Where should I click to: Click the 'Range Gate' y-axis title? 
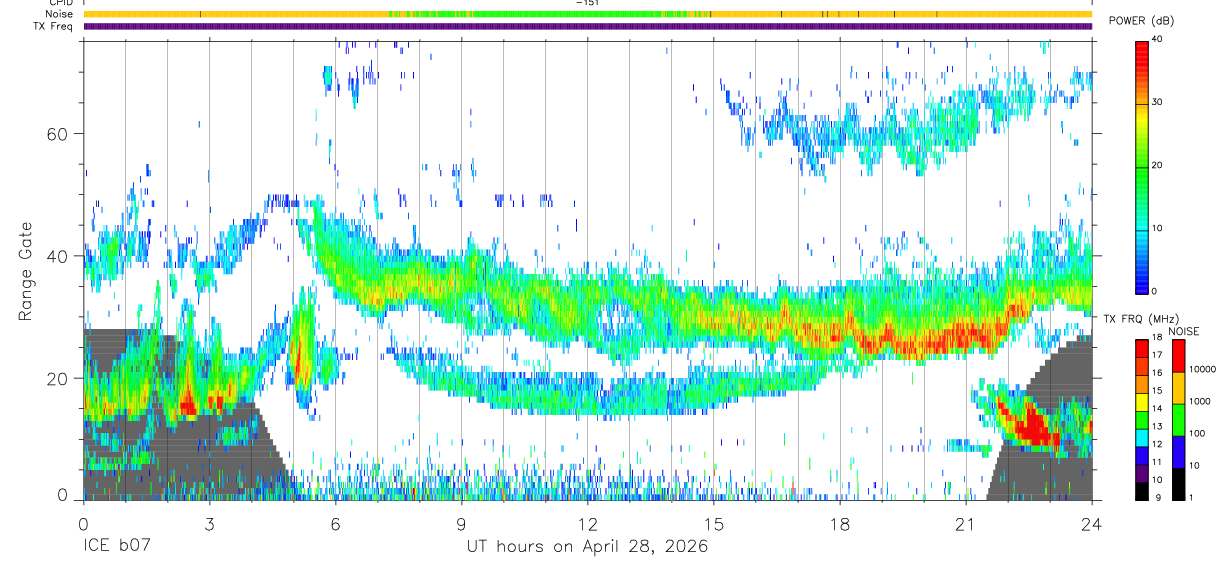point(26,272)
